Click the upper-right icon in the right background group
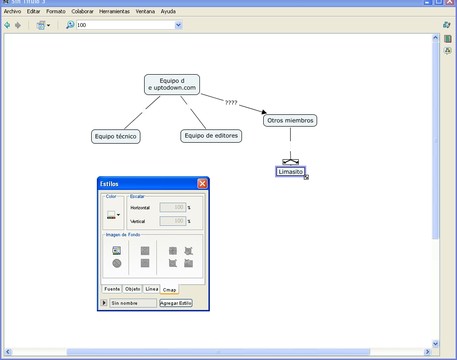Viewport: 457px width, 360px height. (188, 251)
